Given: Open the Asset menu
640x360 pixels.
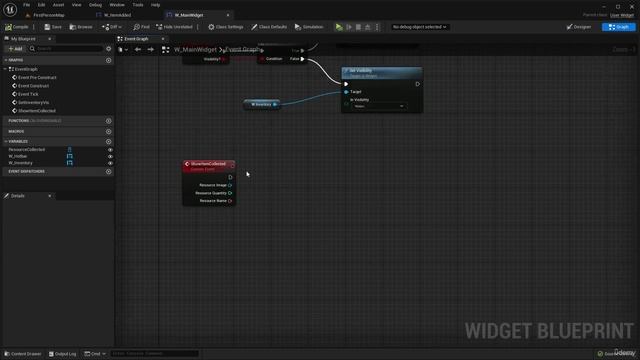Looking at the screenshot, I should [58, 5].
